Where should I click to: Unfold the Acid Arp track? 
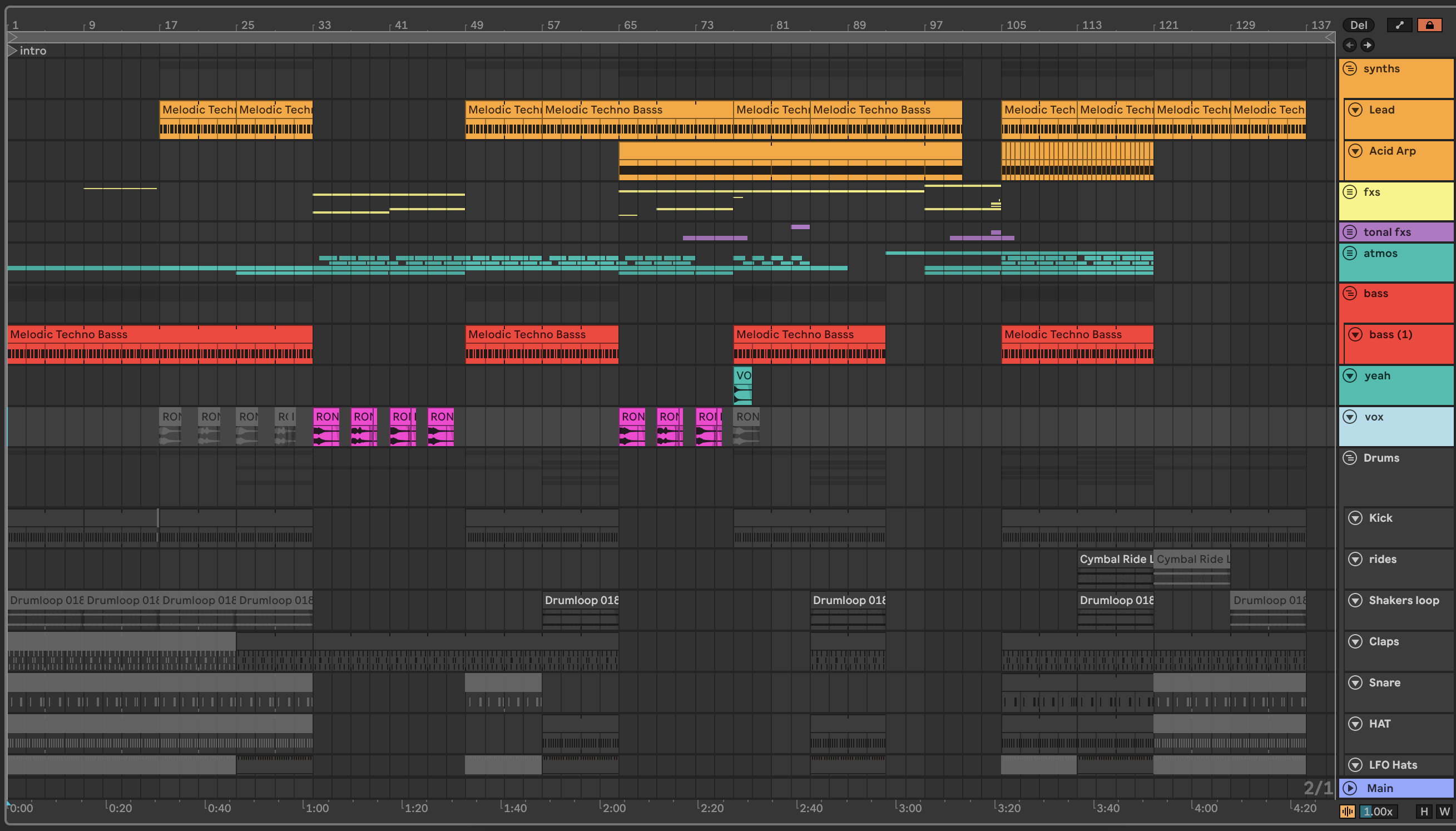click(1355, 151)
